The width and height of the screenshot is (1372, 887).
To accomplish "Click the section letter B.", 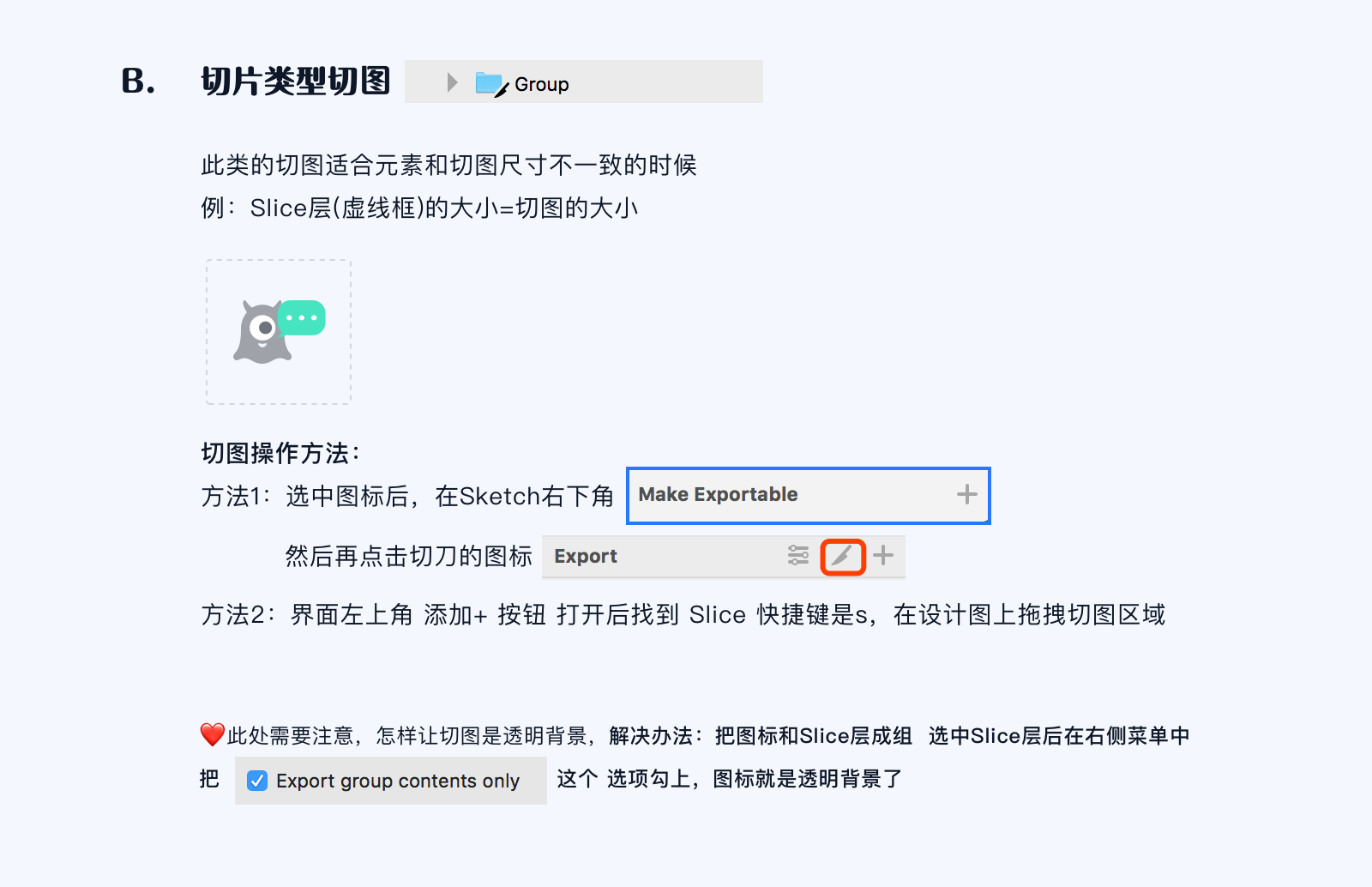I will 138,81.
